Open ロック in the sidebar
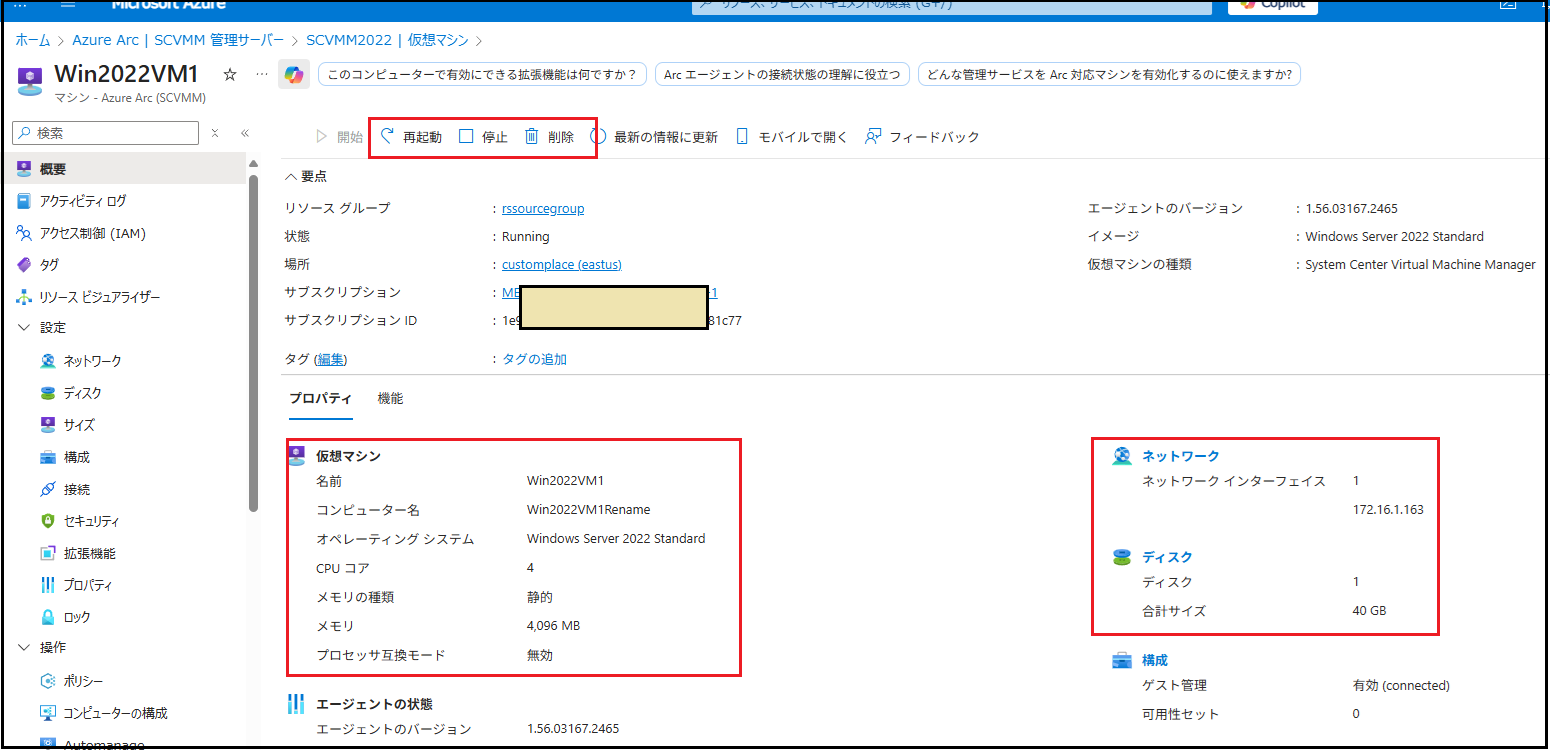The width and height of the screenshot is (1550, 750). click(x=76, y=617)
